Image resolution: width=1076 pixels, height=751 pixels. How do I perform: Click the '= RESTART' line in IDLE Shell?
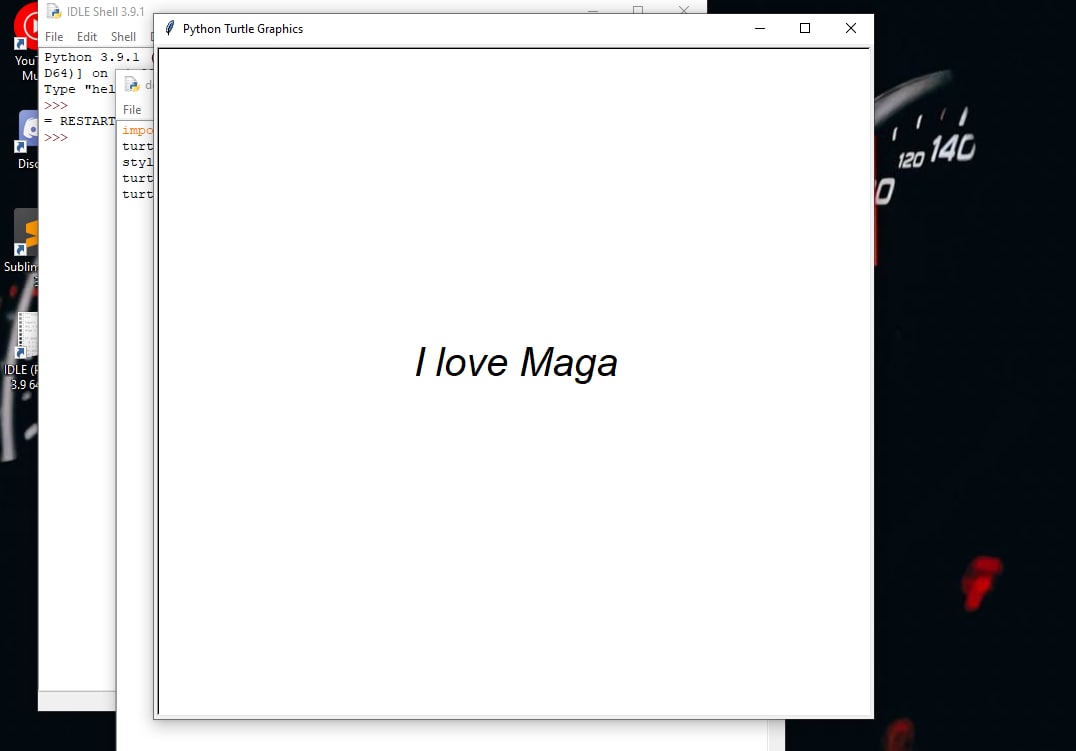click(x=80, y=122)
